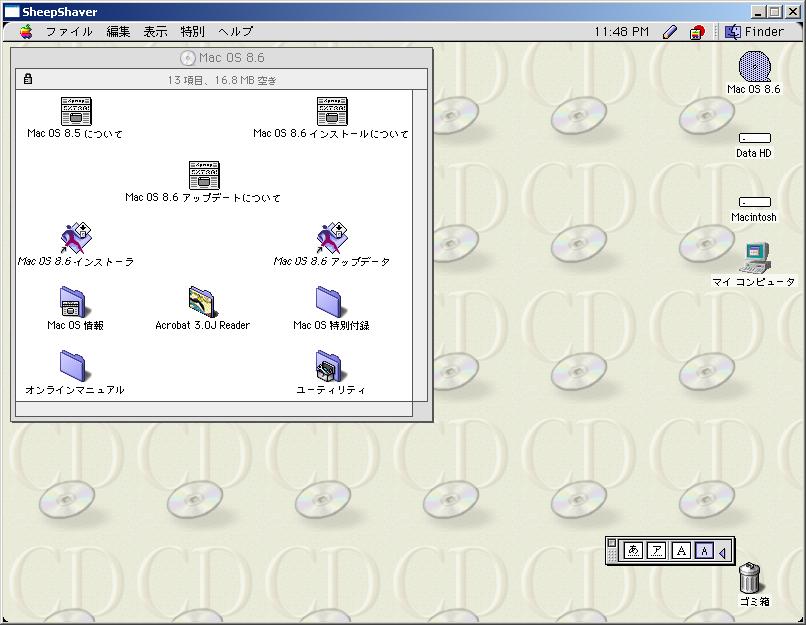Open the 特別 menu
The image size is (806, 625).
193,32
